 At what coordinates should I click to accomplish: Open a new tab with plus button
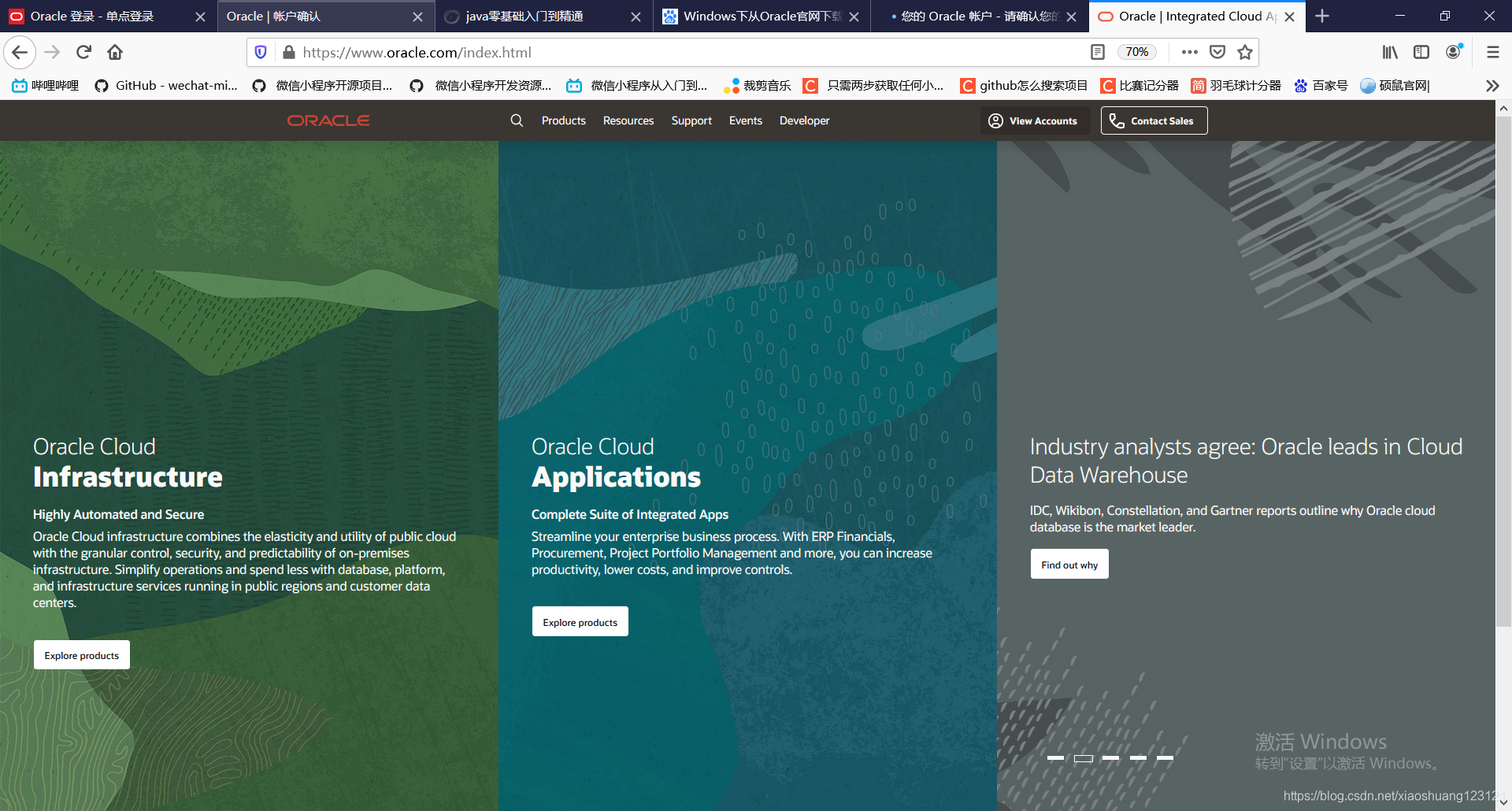[x=1322, y=16]
